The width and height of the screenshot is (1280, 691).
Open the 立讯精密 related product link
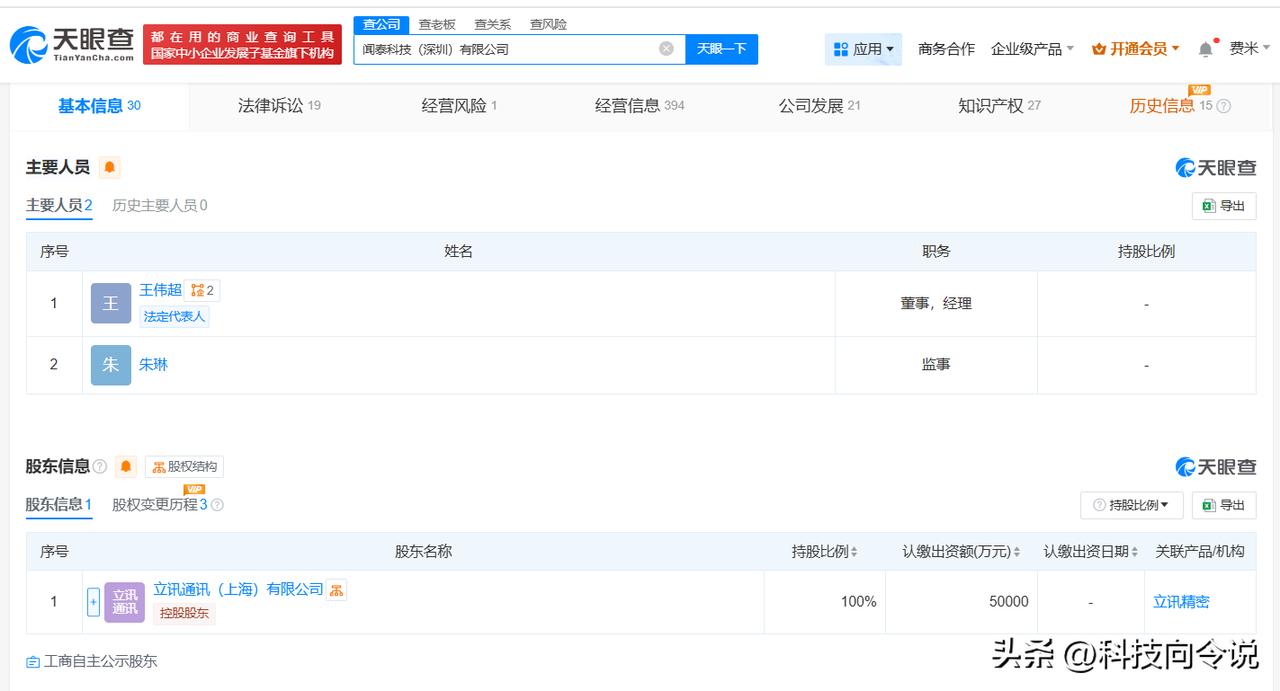[1181, 602]
